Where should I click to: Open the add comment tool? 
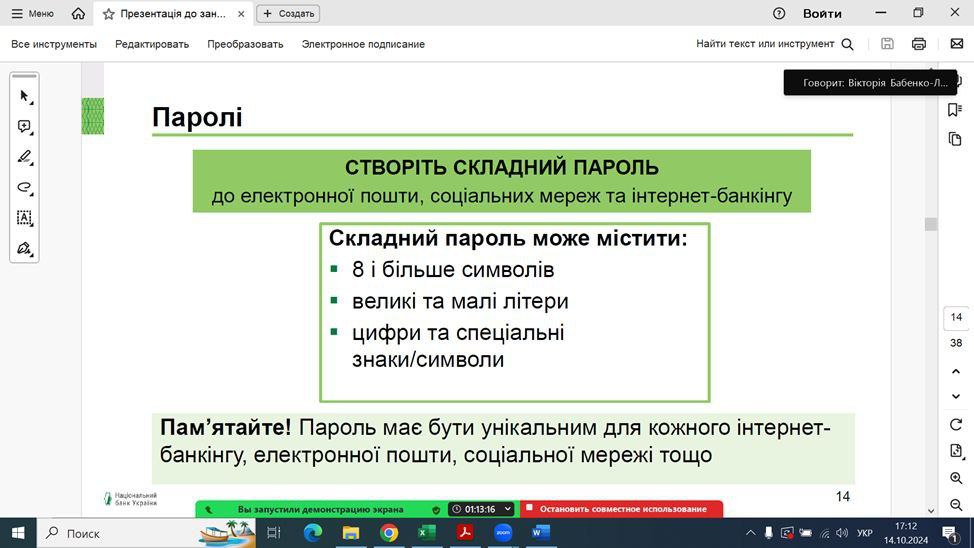(24, 127)
